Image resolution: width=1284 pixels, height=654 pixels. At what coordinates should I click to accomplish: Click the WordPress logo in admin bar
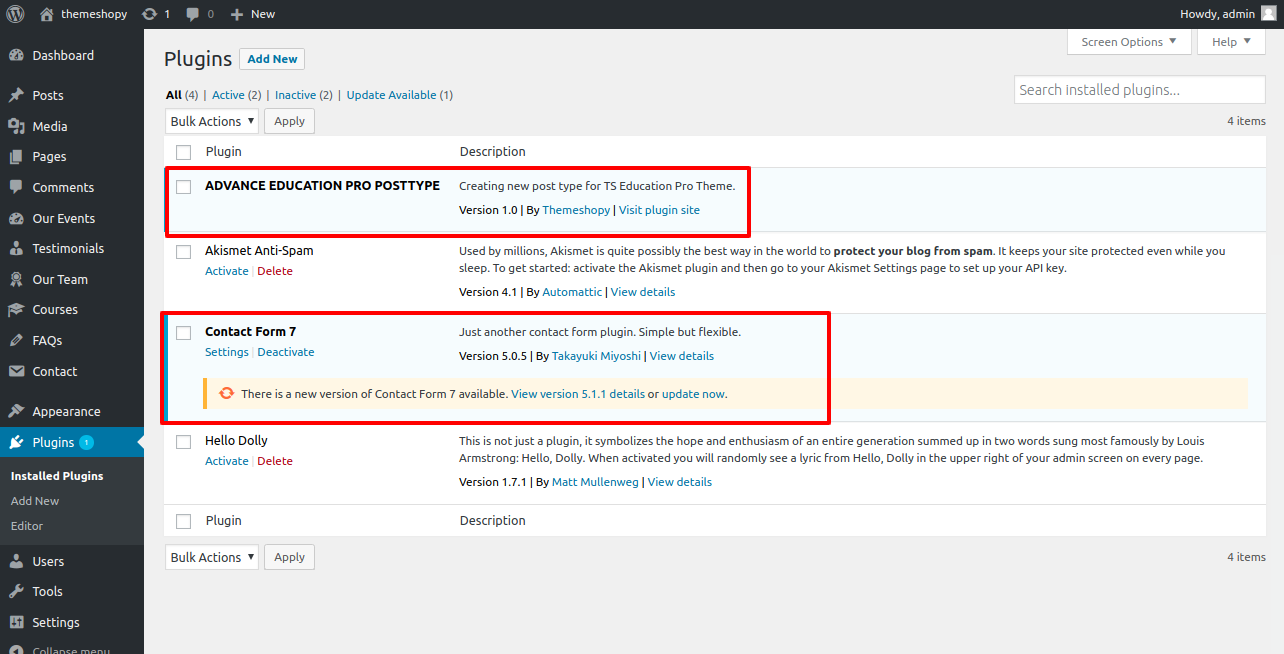point(15,14)
